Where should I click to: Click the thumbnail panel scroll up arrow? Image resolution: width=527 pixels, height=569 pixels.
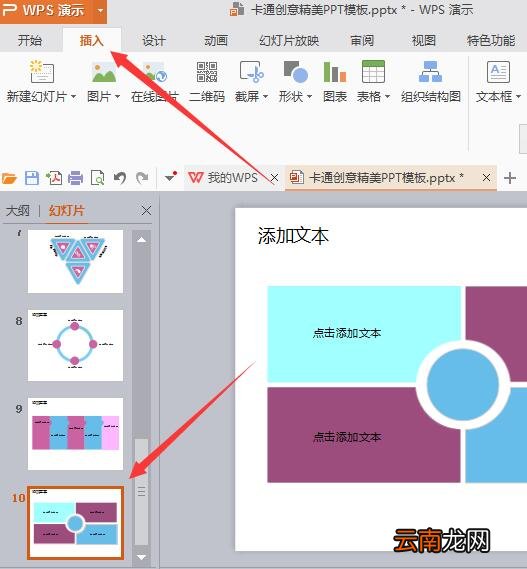142,240
